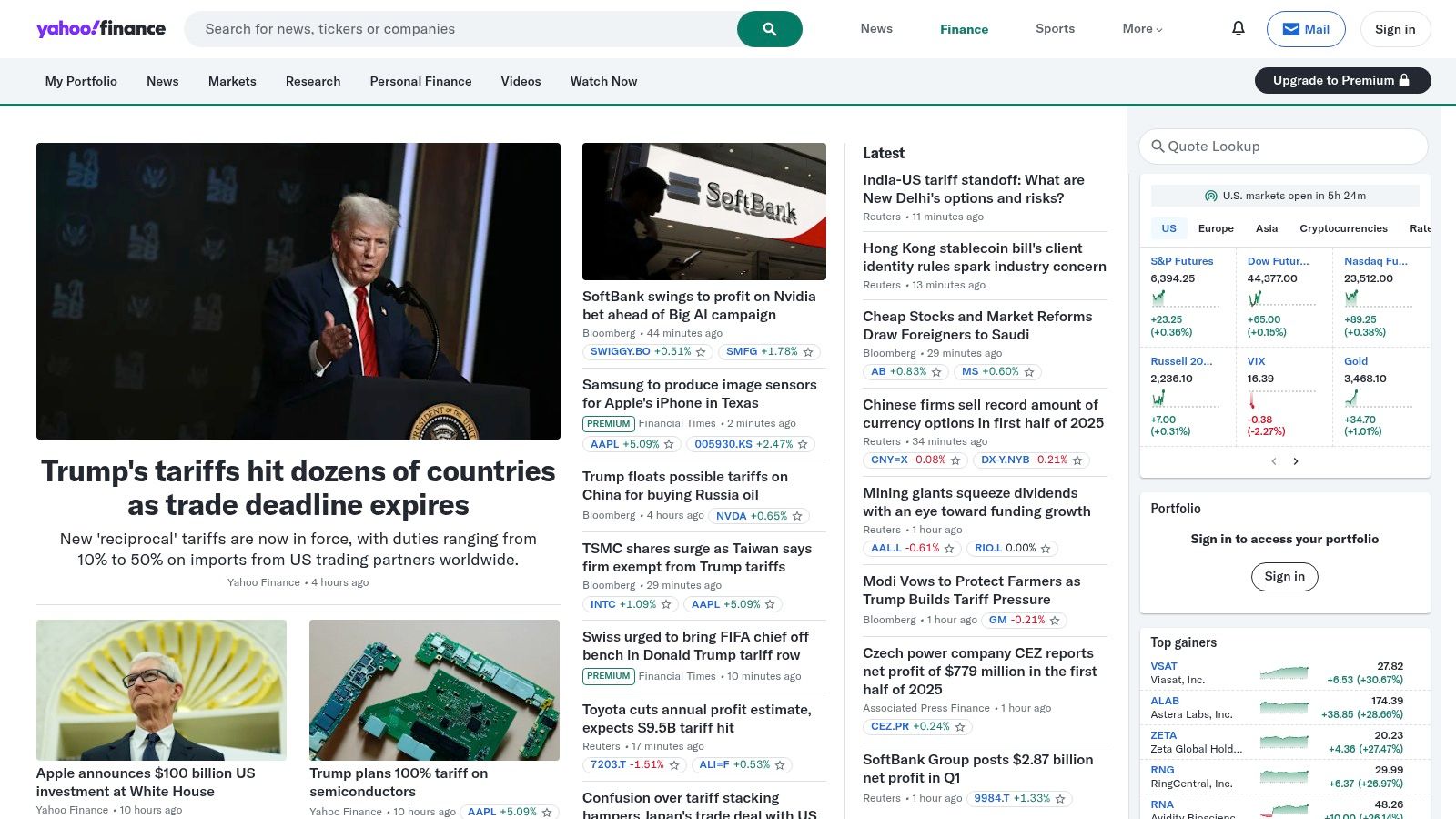Star the GM ticker chip
Viewport: 1456px width, 819px height.
1055,621
